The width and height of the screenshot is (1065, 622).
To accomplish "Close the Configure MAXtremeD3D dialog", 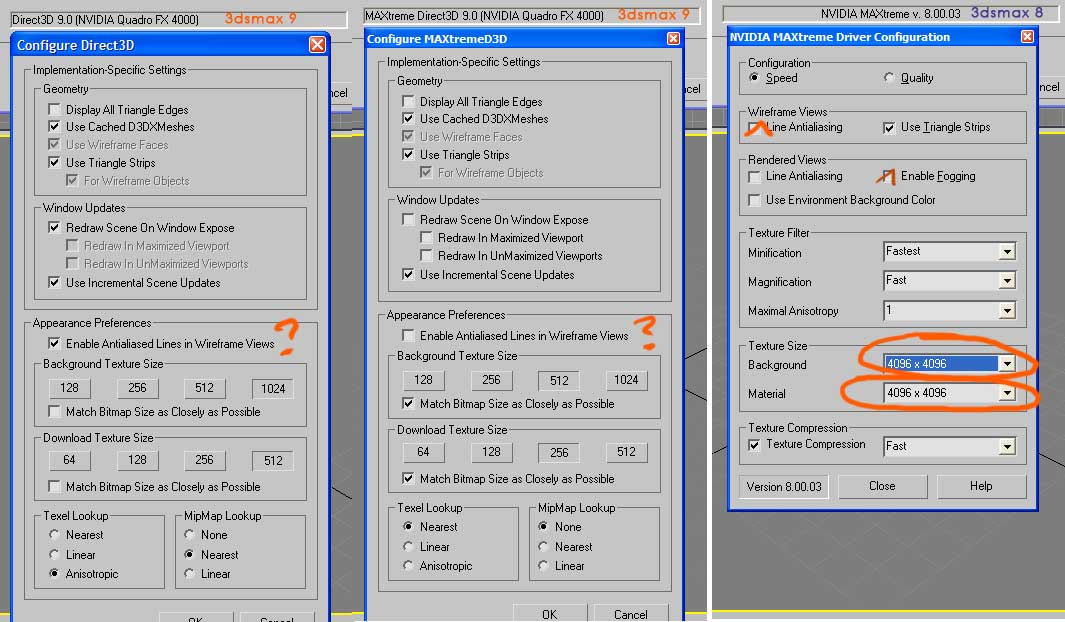I will pyautogui.click(x=673, y=39).
